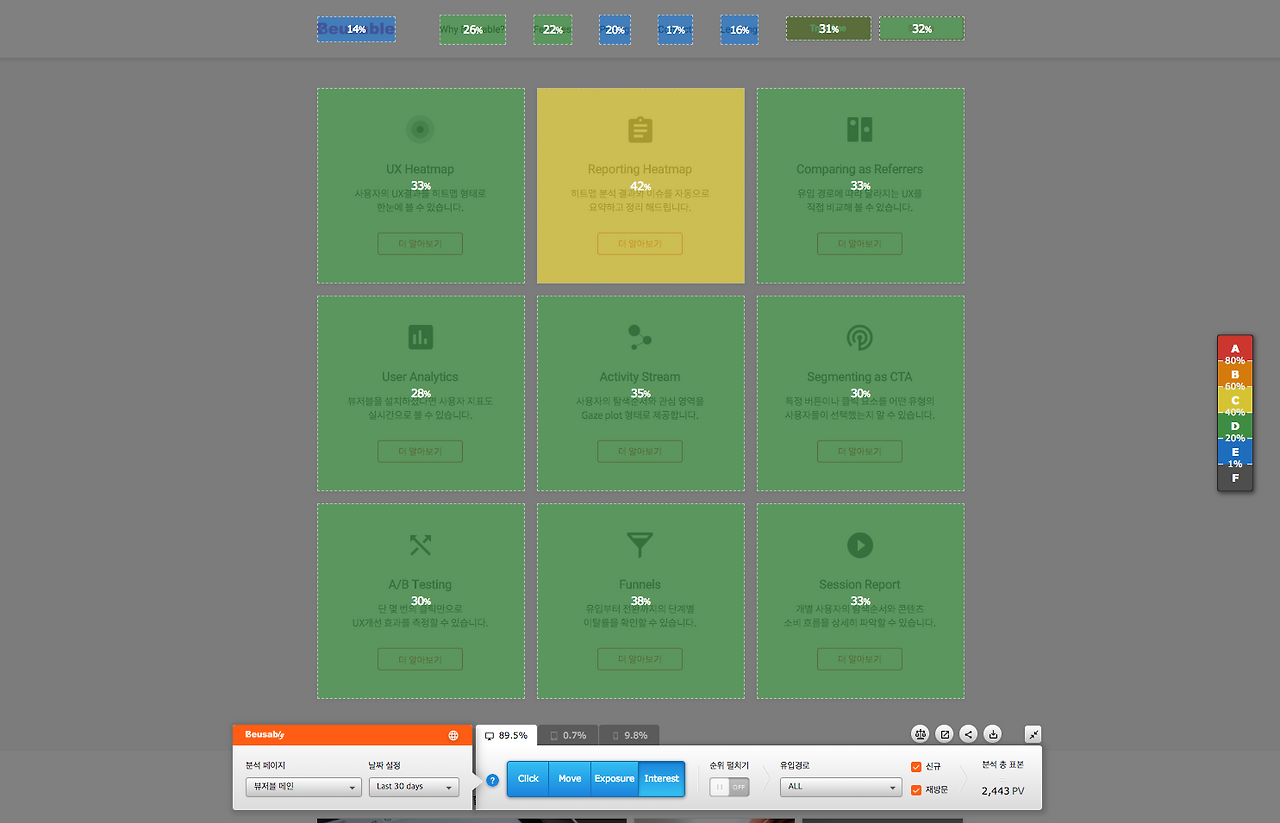Click 더 알아보기 under Comparing as Referrers
Screen dimensions: 1280x823
tap(860, 244)
